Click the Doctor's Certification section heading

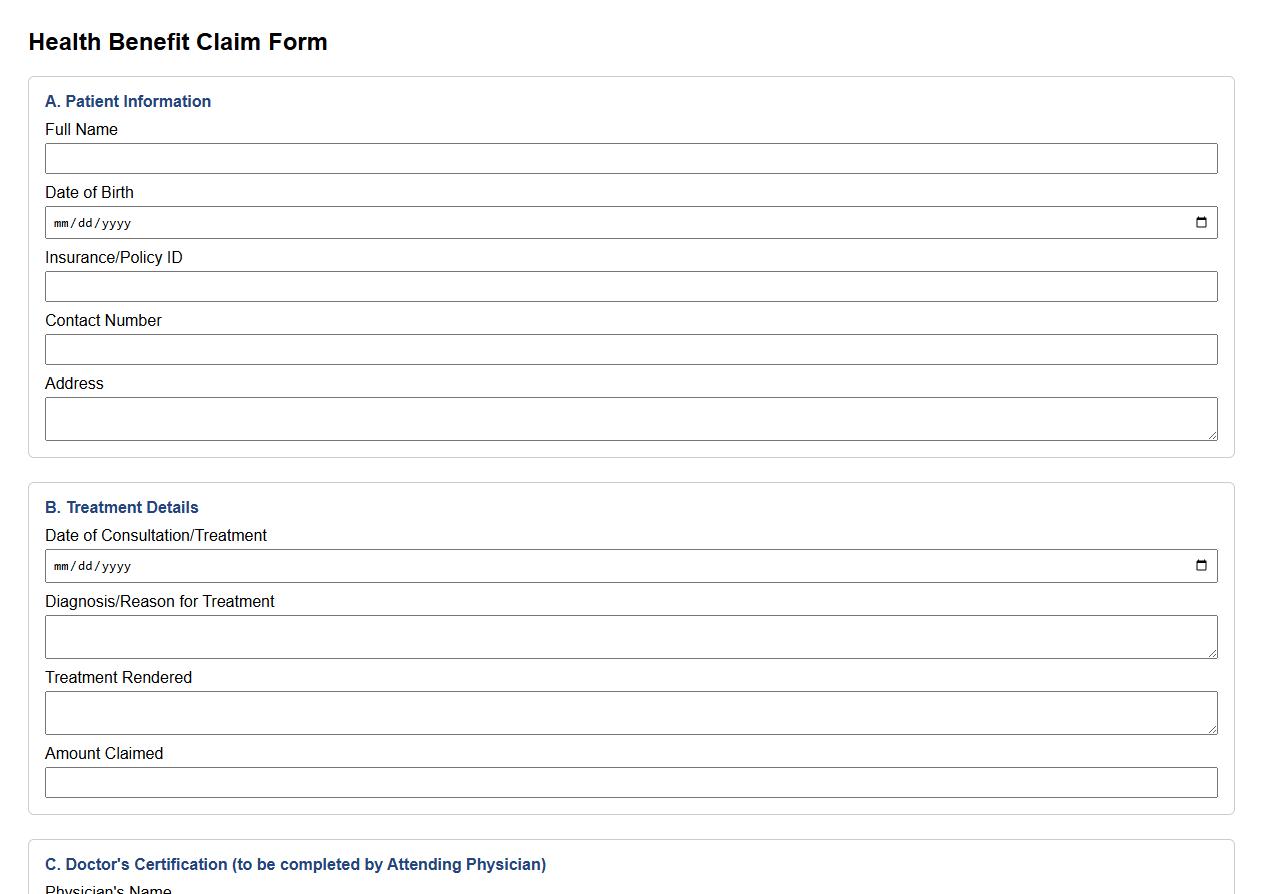pyautogui.click(x=295, y=864)
